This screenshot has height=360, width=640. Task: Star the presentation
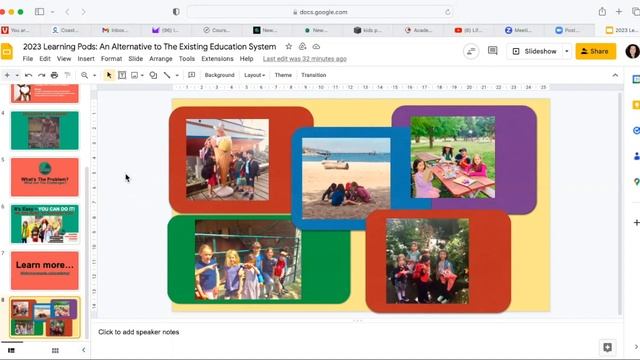tap(289, 47)
